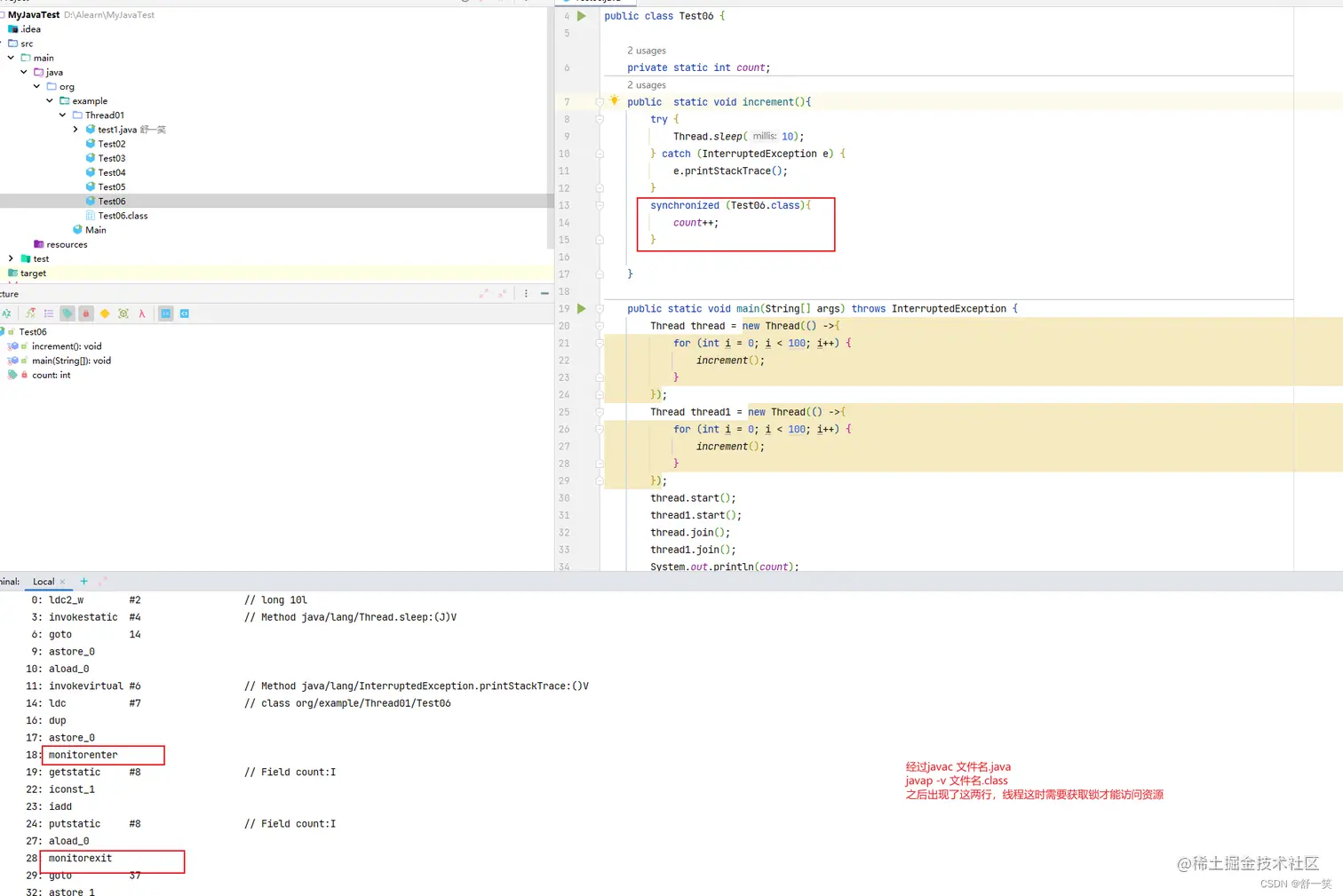The width and height of the screenshot is (1343, 896).
Task: Sort structure alphabetically with the AZ icon
Action: (6, 313)
